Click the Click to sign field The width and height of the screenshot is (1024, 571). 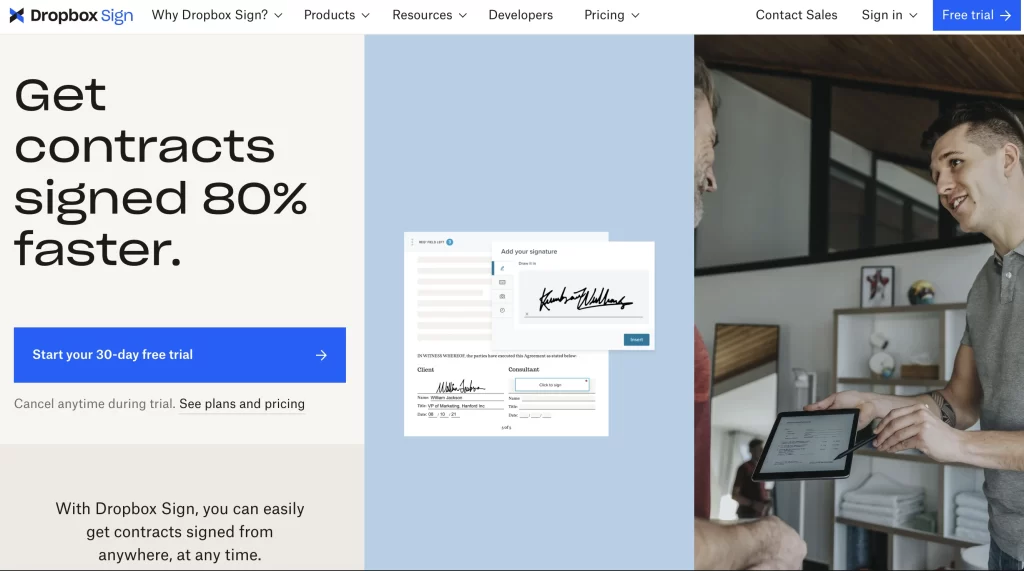[x=552, y=385]
